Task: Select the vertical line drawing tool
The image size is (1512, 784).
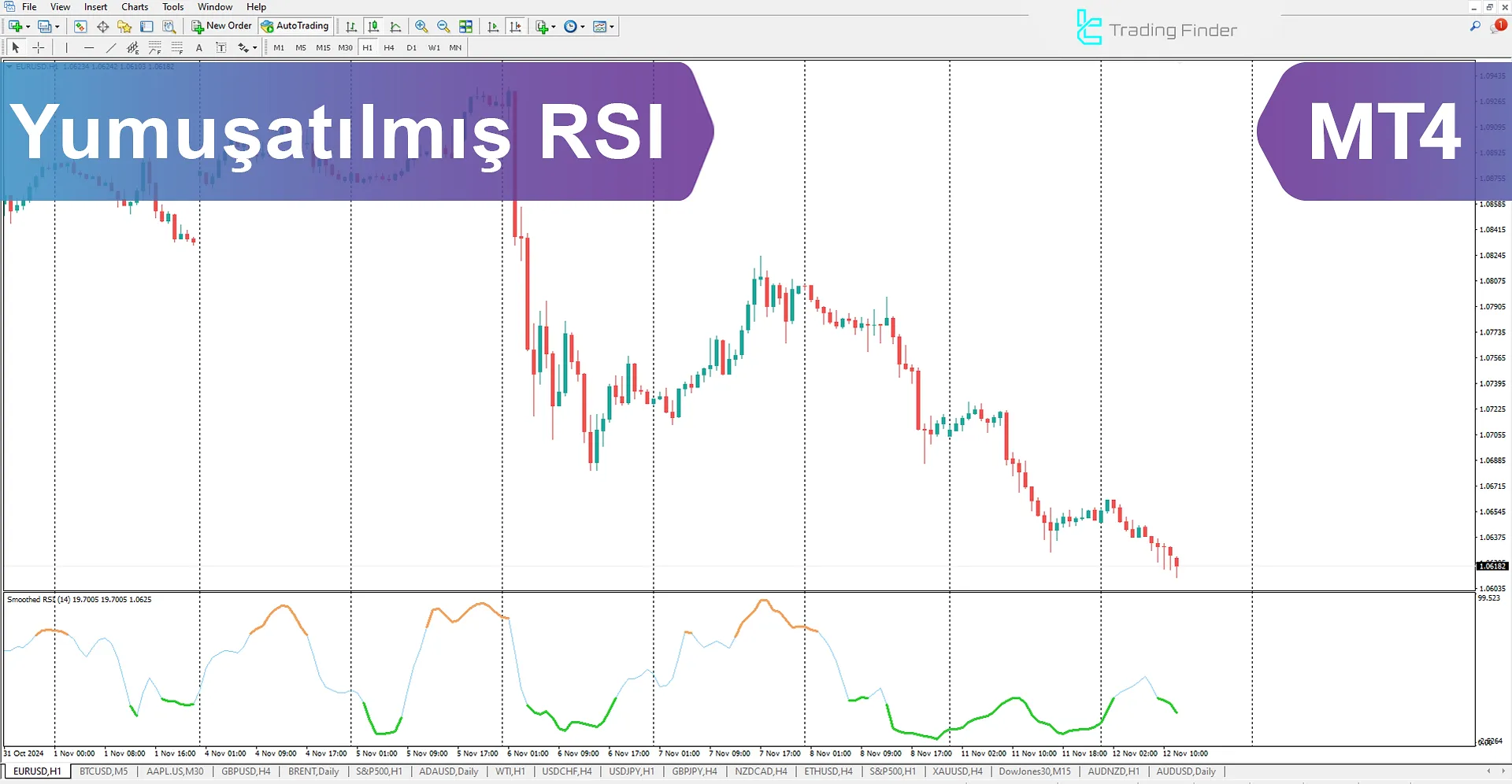Action: 66,47
